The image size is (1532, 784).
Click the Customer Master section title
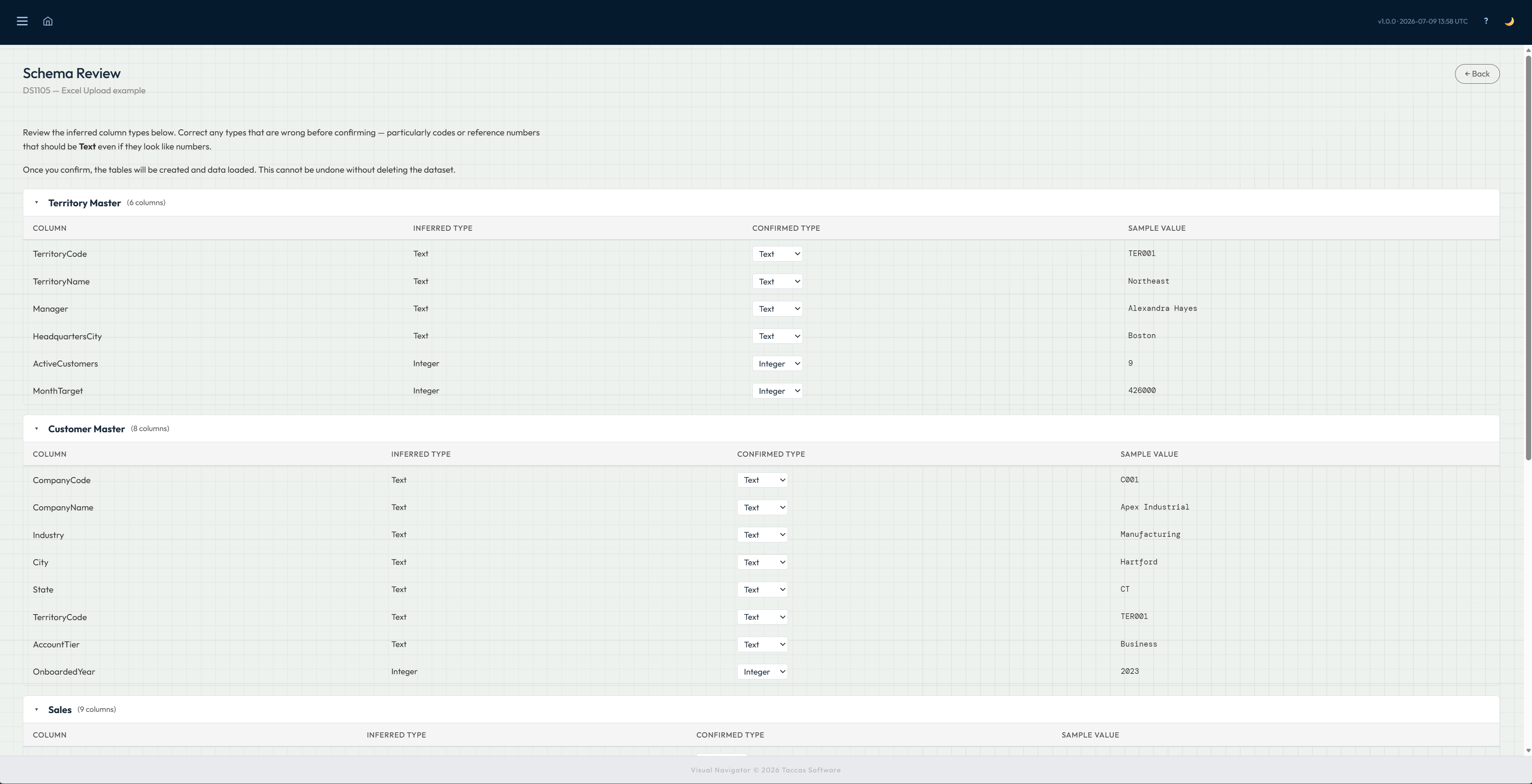click(x=86, y=429)
